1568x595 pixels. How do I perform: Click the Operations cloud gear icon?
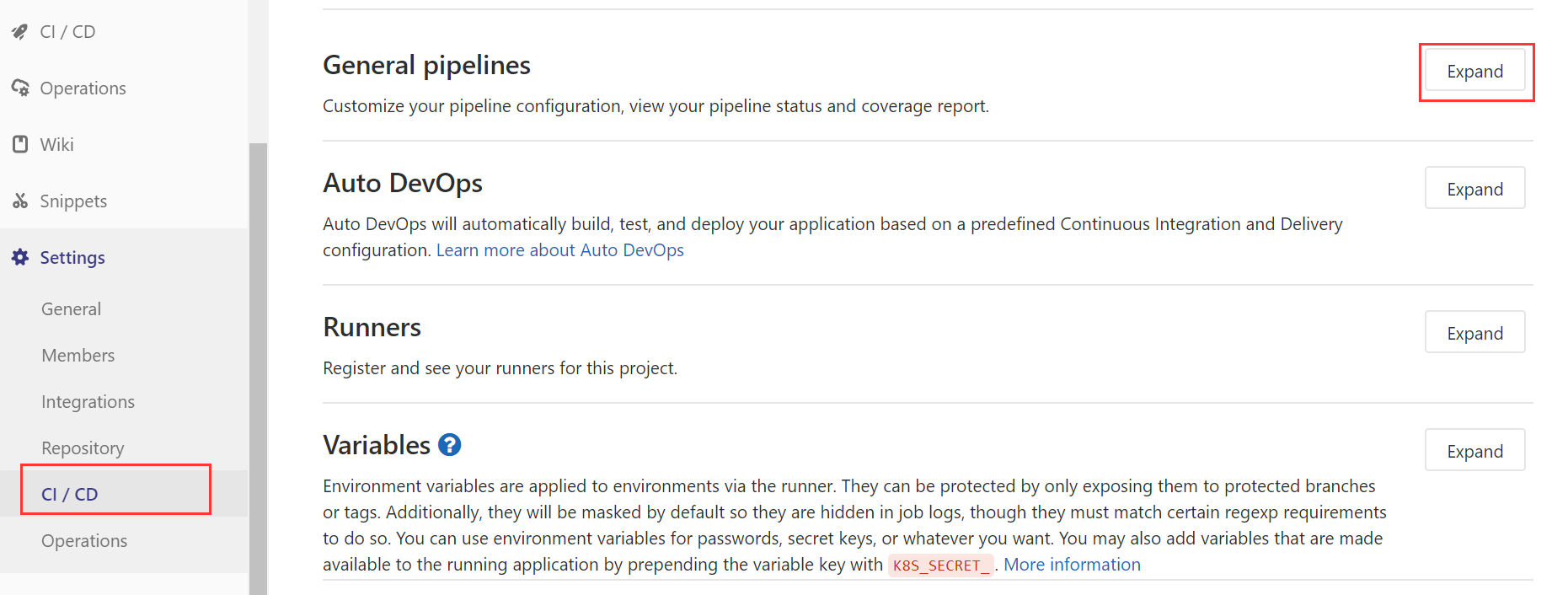20,88
